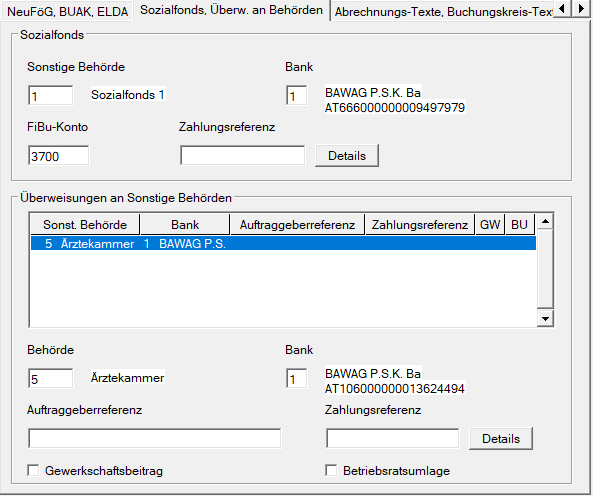This screenshot has height=496, width=593.
Task: Click the Auftraggeberreferenz column header
Action: [x=297, y=225]
